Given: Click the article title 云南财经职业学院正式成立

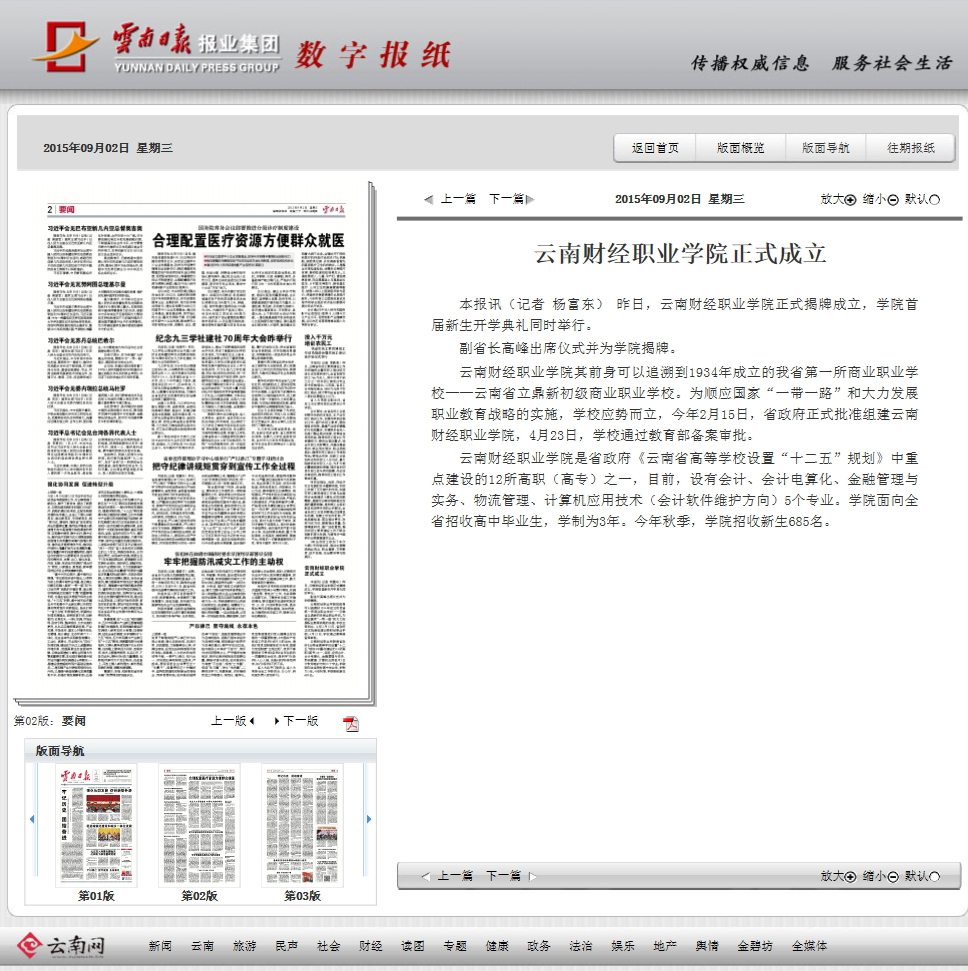Looking at the screenshot, I should (x=680, y=254).
